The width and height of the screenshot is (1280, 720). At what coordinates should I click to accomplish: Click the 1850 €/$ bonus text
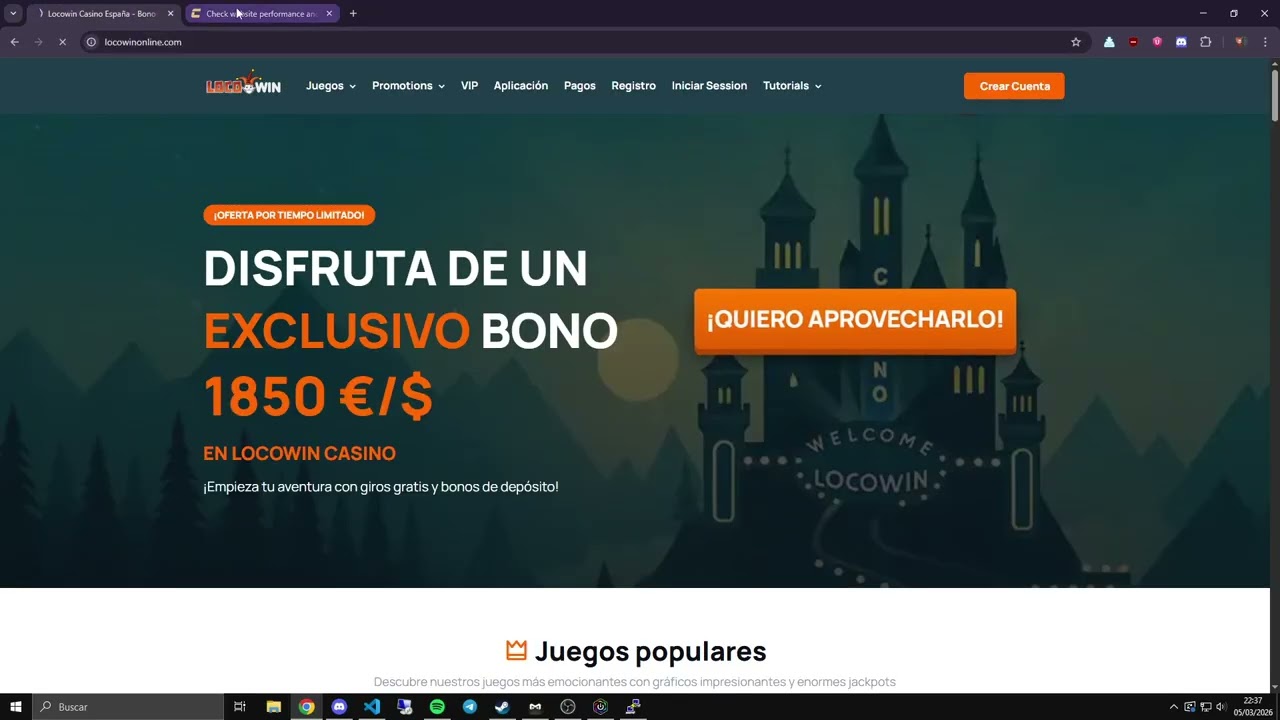318,396
